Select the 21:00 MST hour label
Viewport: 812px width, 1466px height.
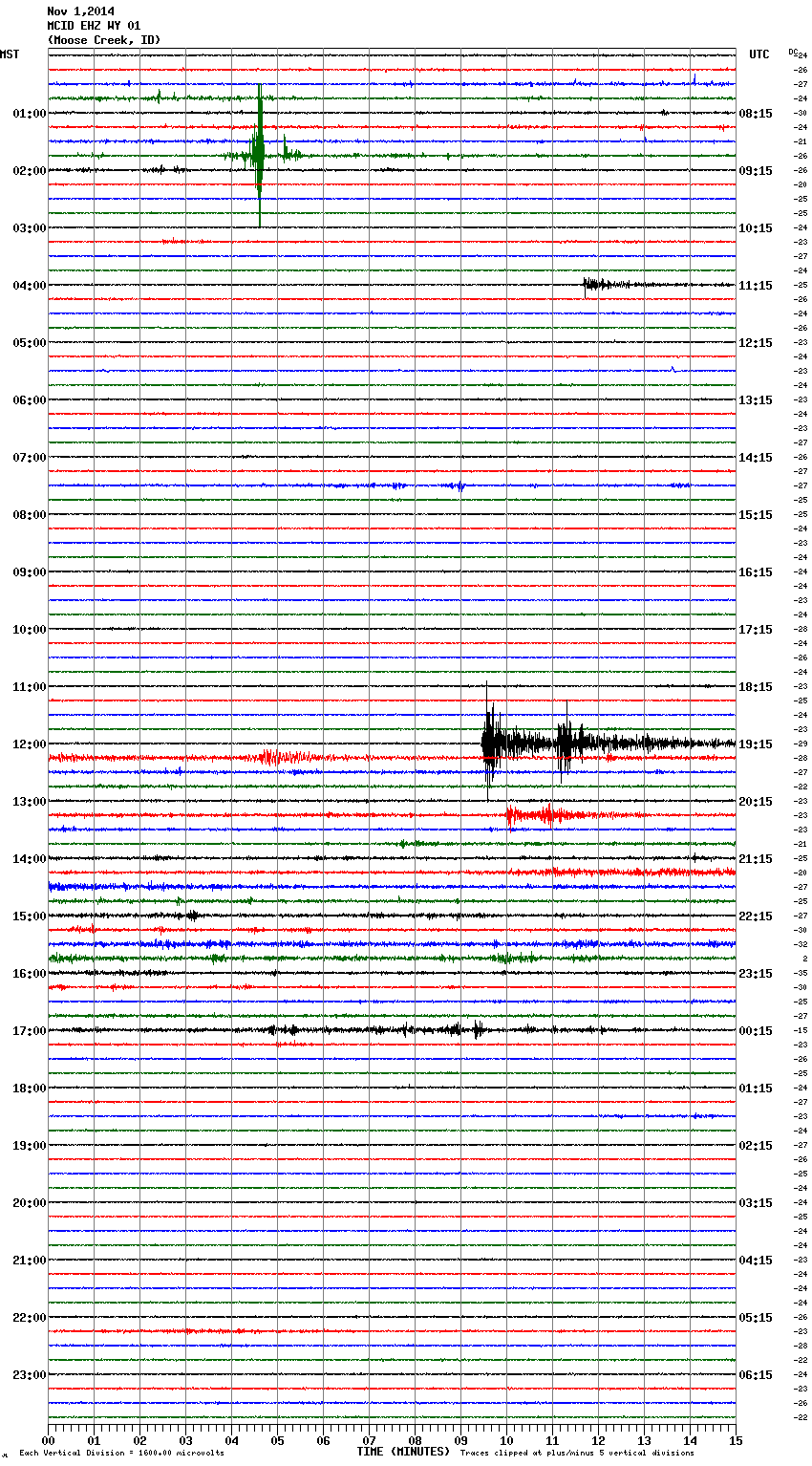click(x=30, y=1260)
